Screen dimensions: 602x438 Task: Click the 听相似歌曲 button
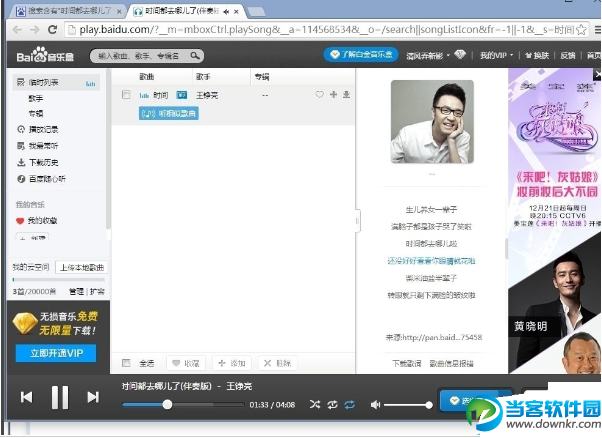pos(167,113)
